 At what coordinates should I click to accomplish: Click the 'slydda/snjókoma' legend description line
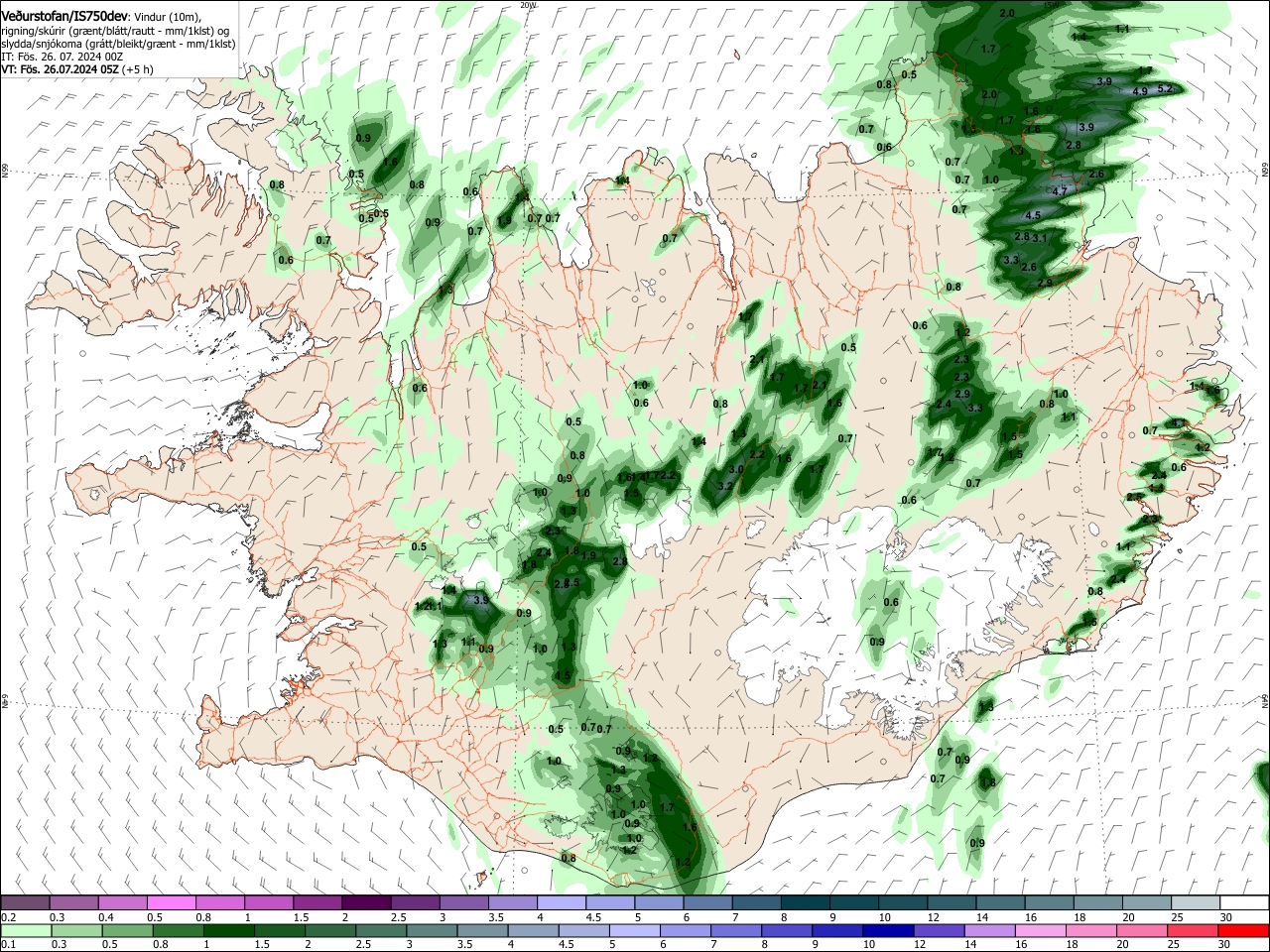tap(118, 44)
